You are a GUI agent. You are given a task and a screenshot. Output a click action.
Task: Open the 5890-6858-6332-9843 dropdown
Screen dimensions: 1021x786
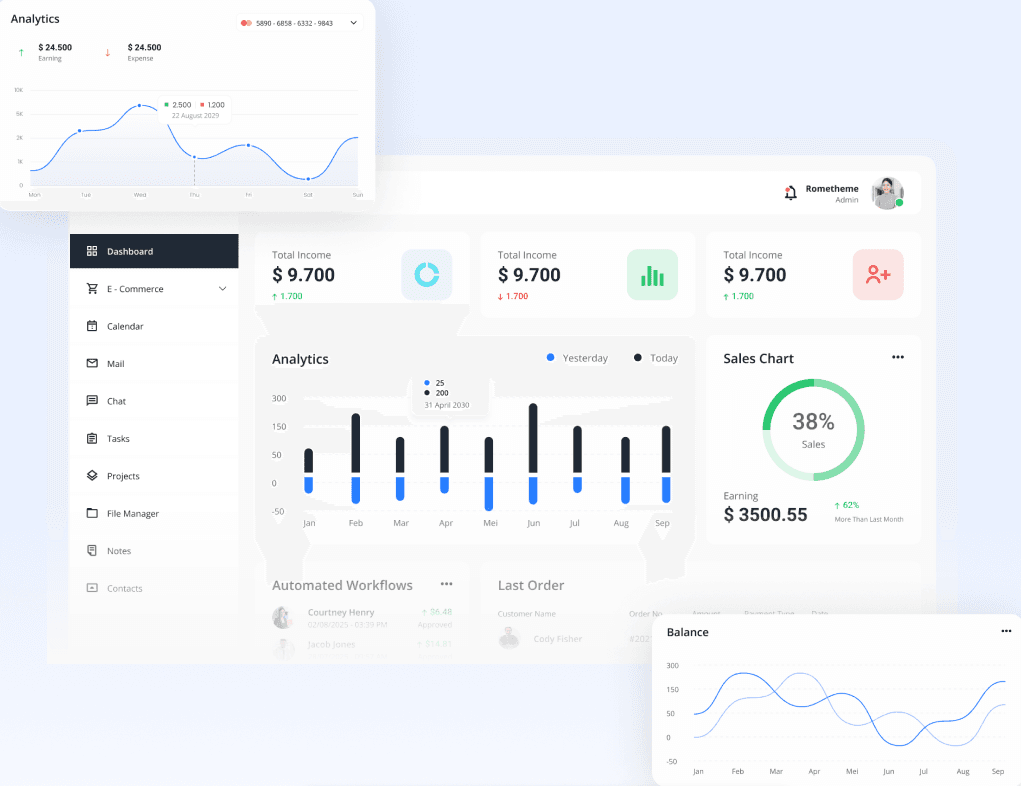pos(300,22)
